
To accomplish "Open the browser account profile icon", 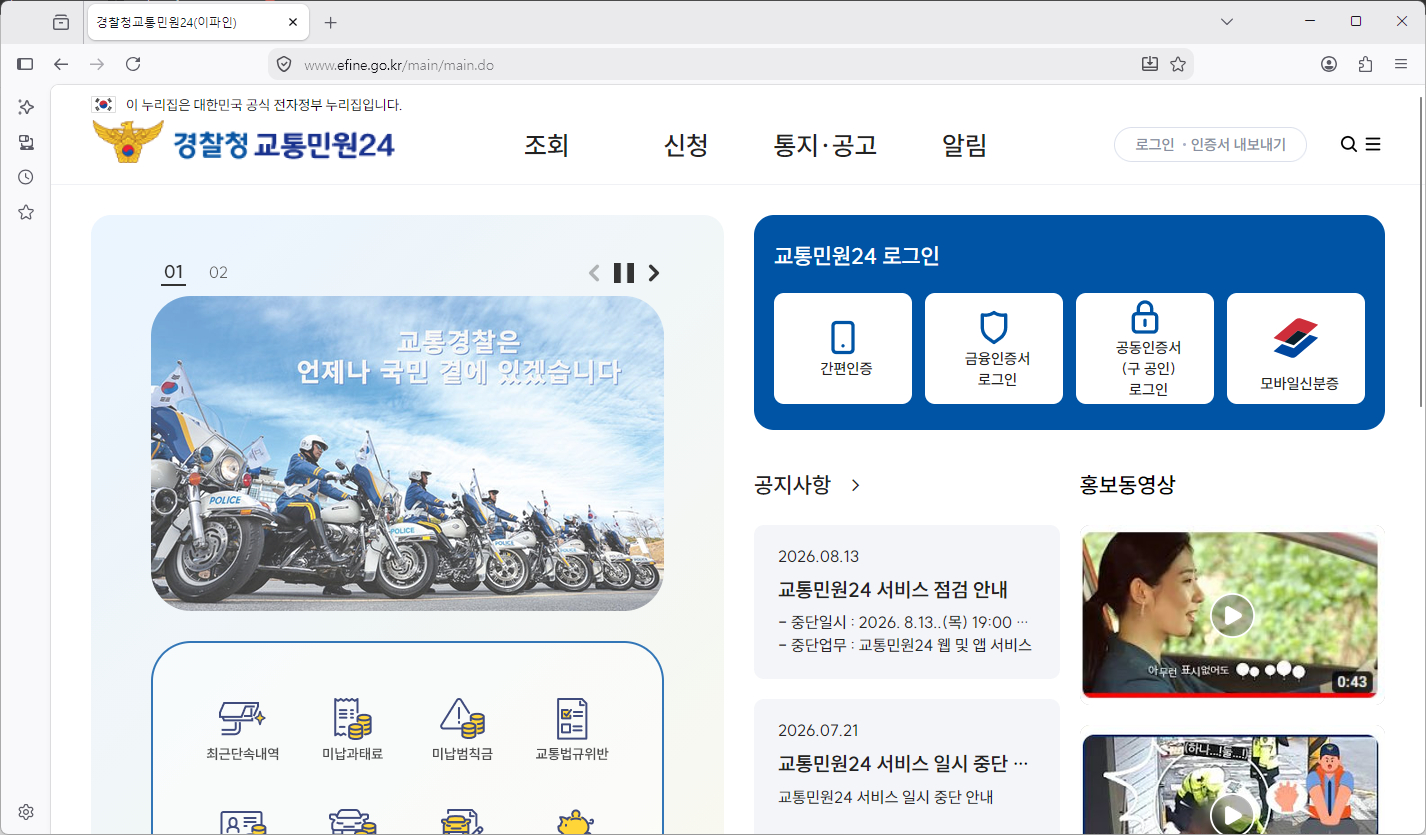I will point(1329,64).
